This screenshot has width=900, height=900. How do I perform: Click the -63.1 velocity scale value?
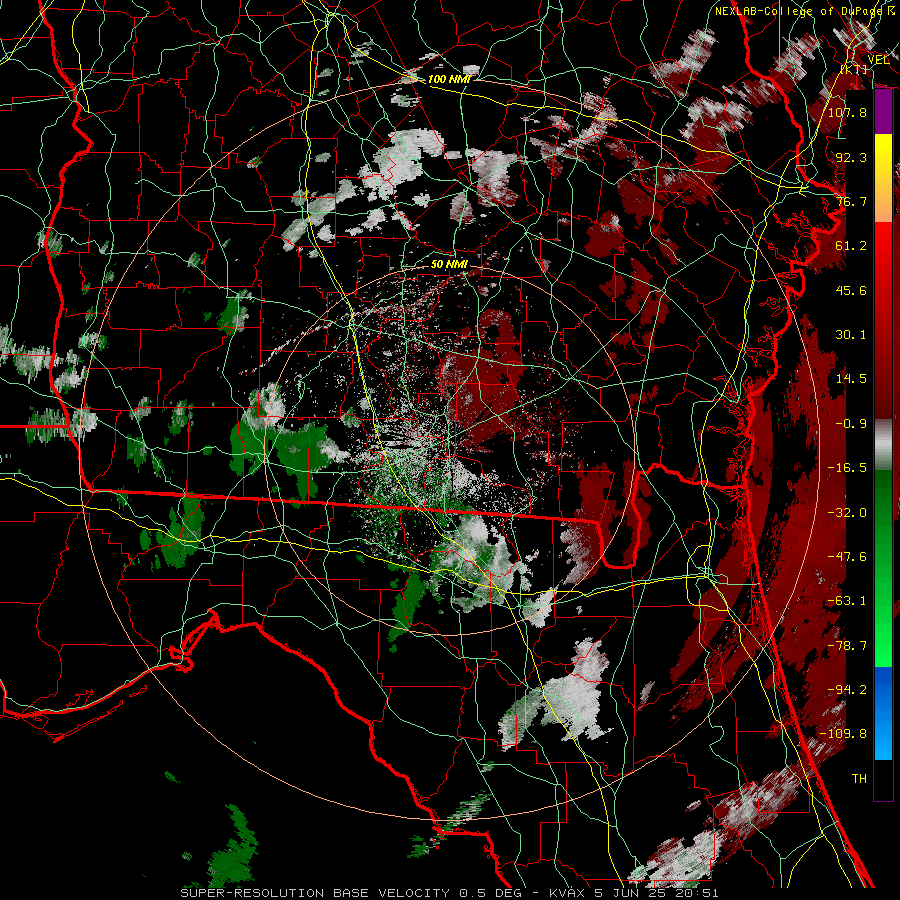pyautogui.click(x=847, y=601)
